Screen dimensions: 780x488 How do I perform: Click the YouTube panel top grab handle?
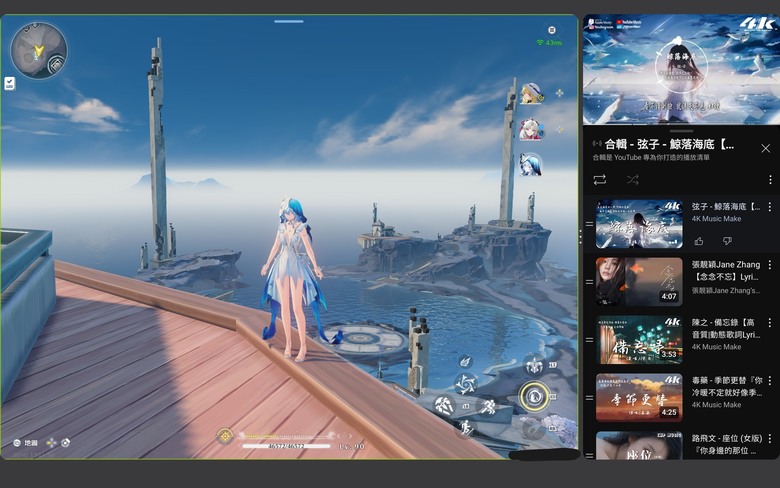click(682, 131)
